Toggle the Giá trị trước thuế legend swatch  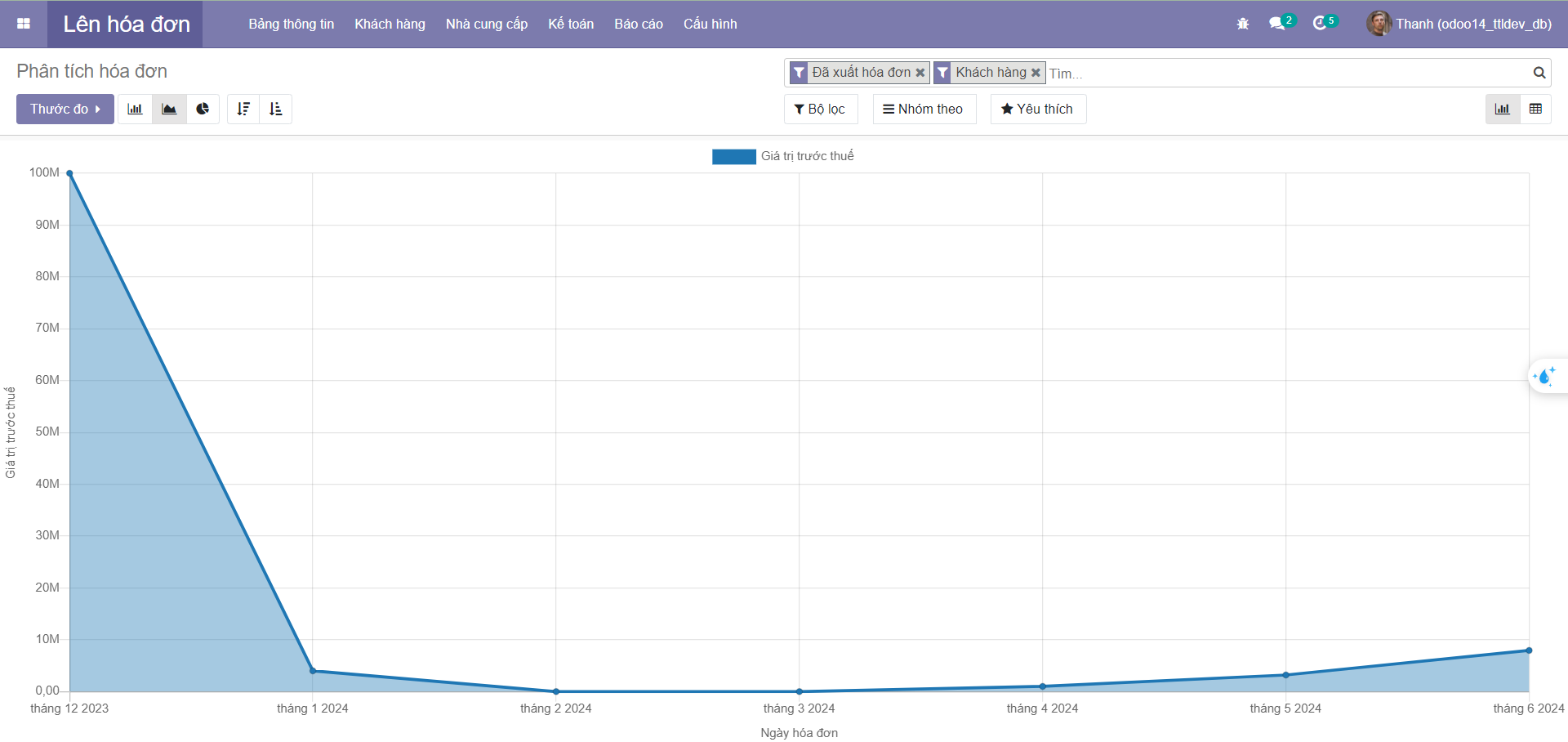coord(733,156)
